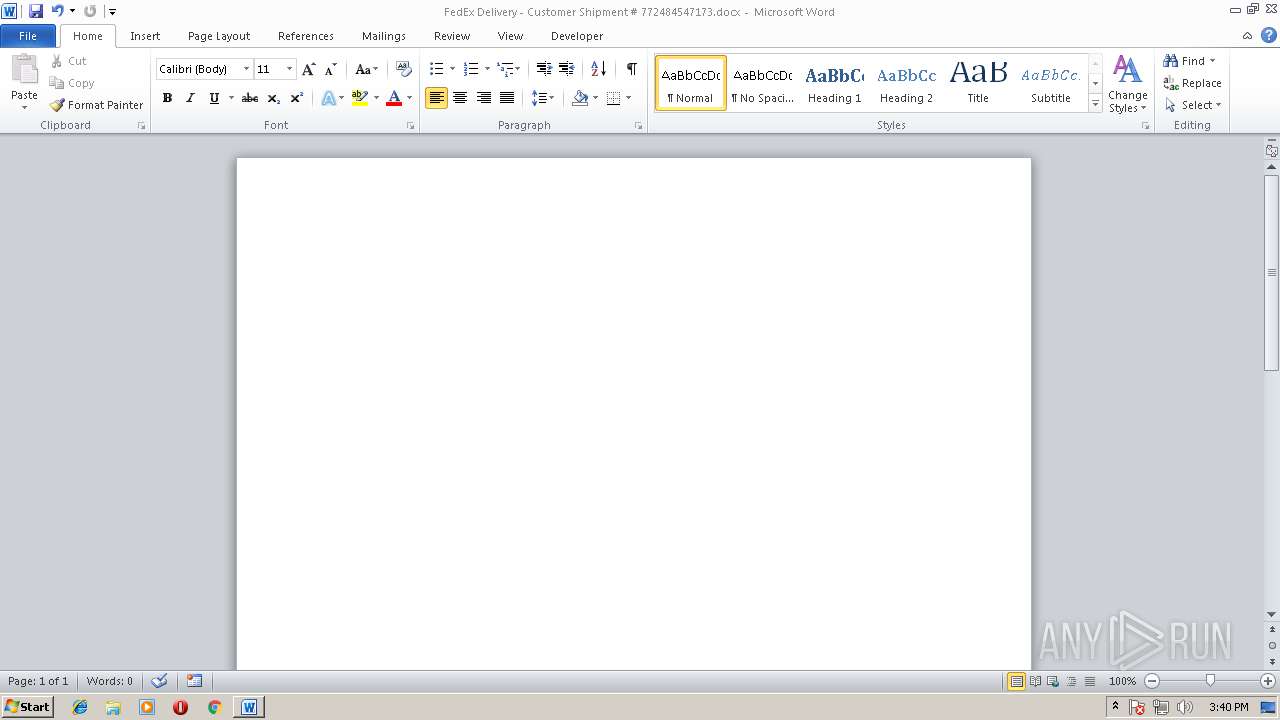
Task: Click the Sort A-Z icon
Action: click(x=598, y=69)
